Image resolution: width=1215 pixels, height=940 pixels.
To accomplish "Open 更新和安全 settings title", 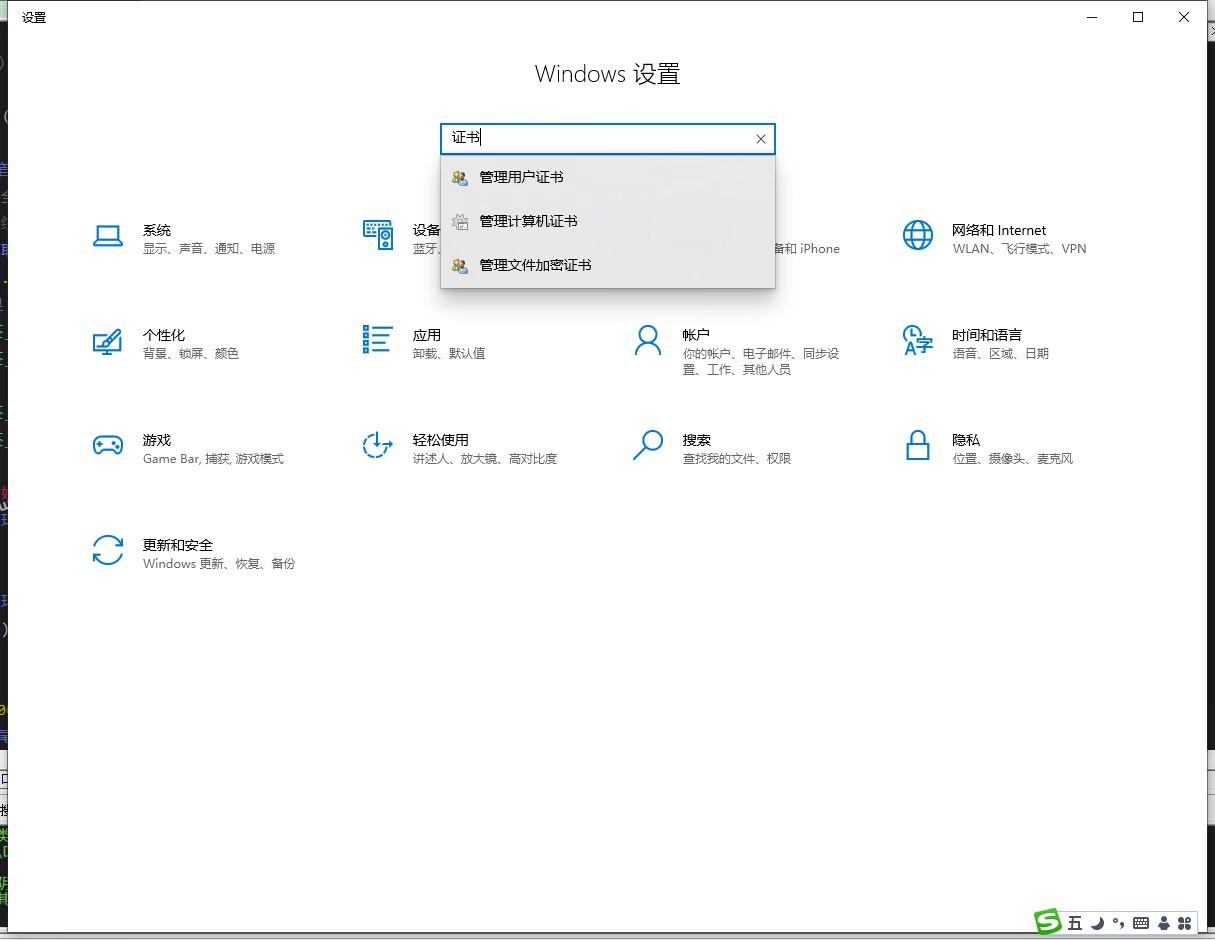I will pos(178,545).
